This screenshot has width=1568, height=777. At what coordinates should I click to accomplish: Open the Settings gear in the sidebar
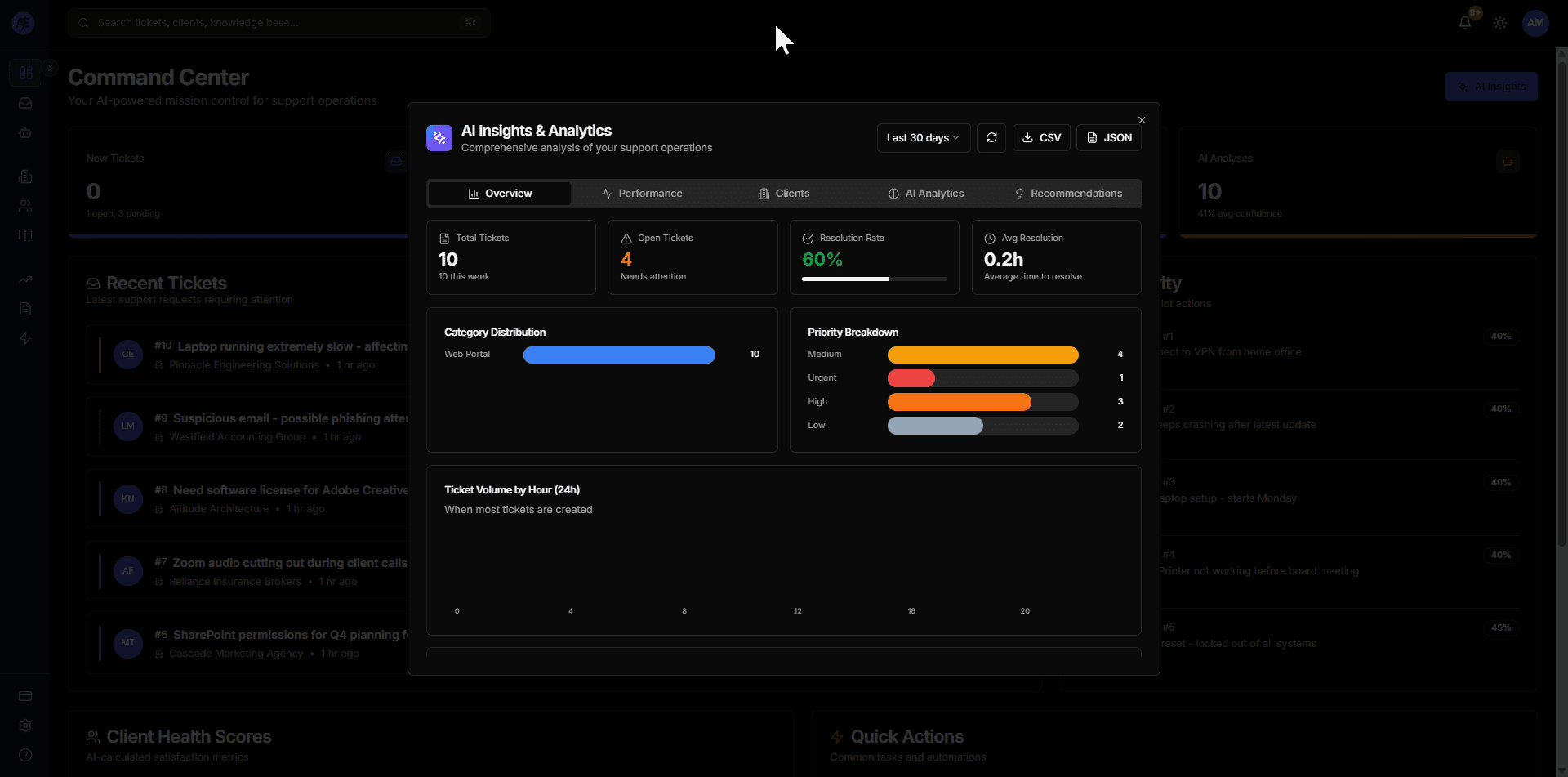[x=25, y=726]
